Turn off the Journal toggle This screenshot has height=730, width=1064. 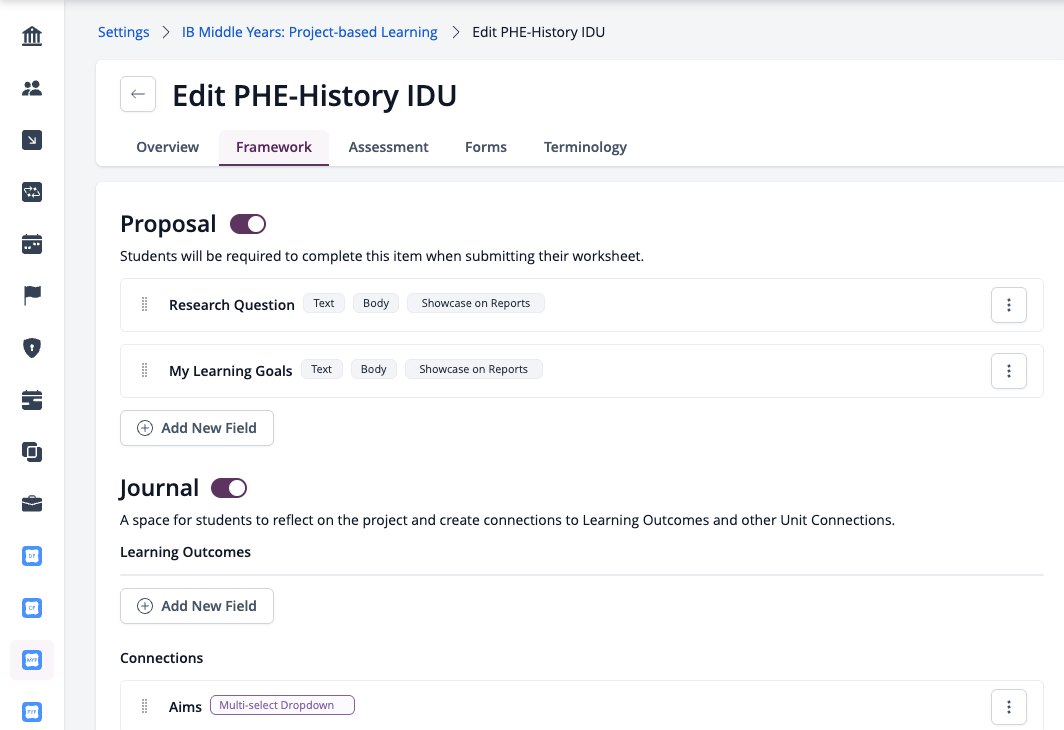click(x=229, y=488)
